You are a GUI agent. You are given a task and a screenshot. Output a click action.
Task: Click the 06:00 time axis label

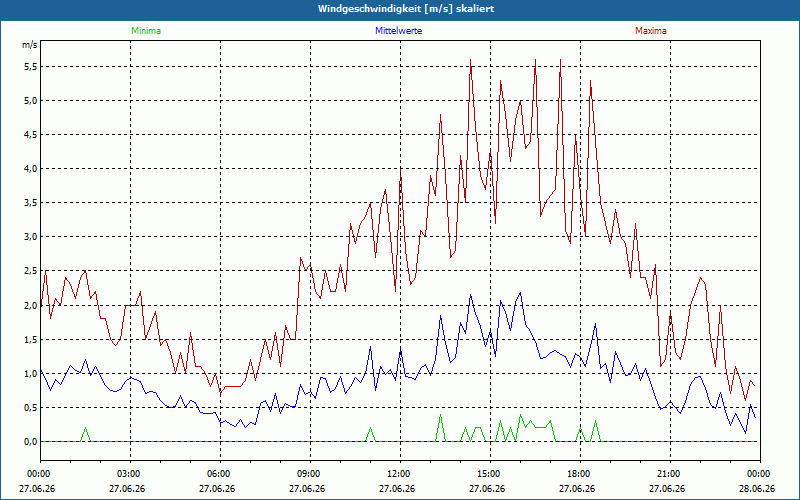pyautogui.click(x=220, y=474)
